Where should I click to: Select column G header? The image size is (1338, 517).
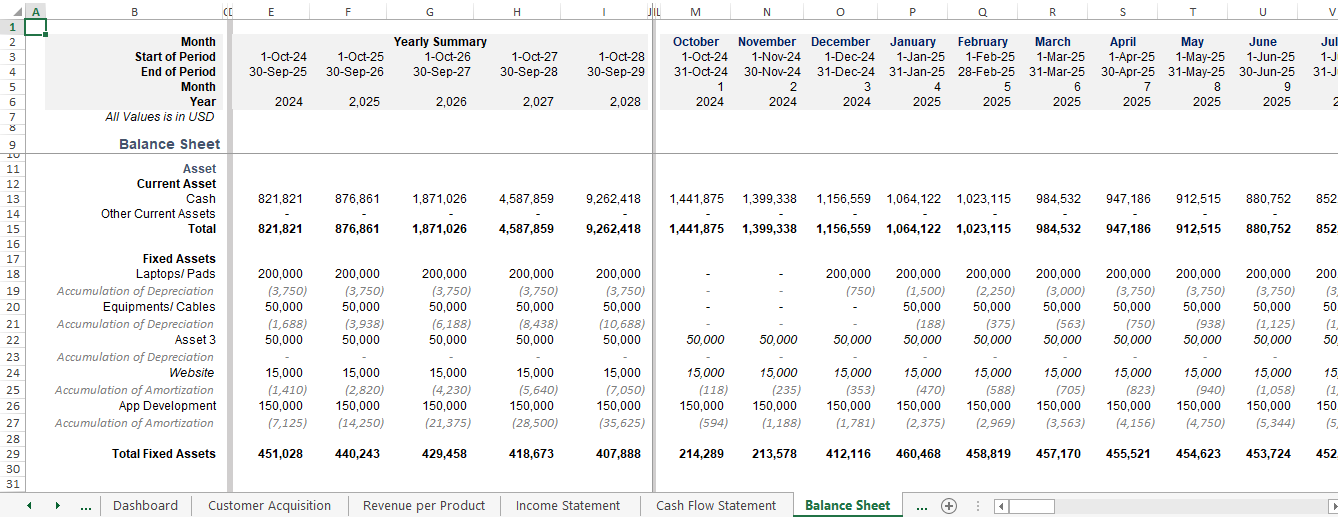click(429, 11)
